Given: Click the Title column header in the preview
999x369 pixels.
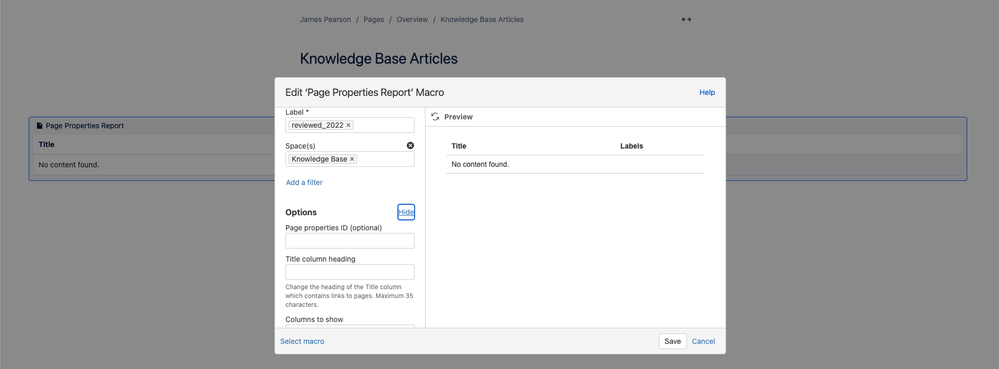Looking at the screenshot, I should point(459,146).
